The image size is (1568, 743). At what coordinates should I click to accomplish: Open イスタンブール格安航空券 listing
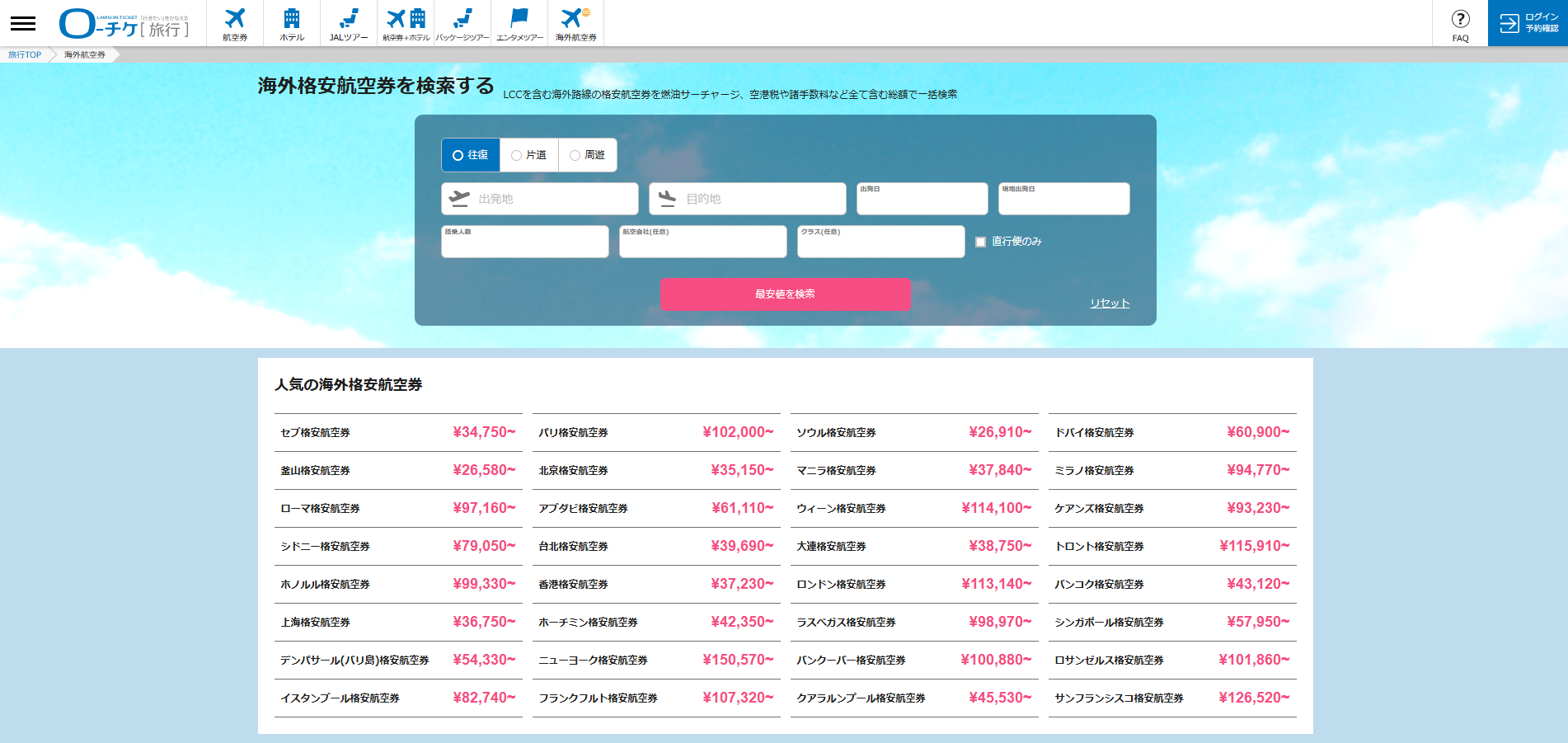(x=398, y=698)
